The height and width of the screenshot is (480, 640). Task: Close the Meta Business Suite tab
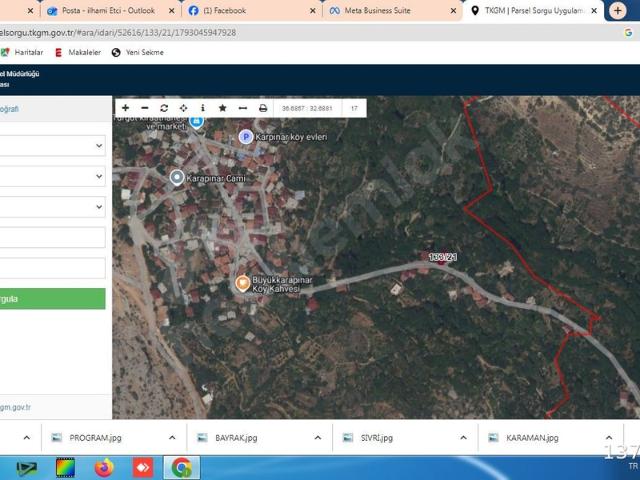click(x=453, y=11)
